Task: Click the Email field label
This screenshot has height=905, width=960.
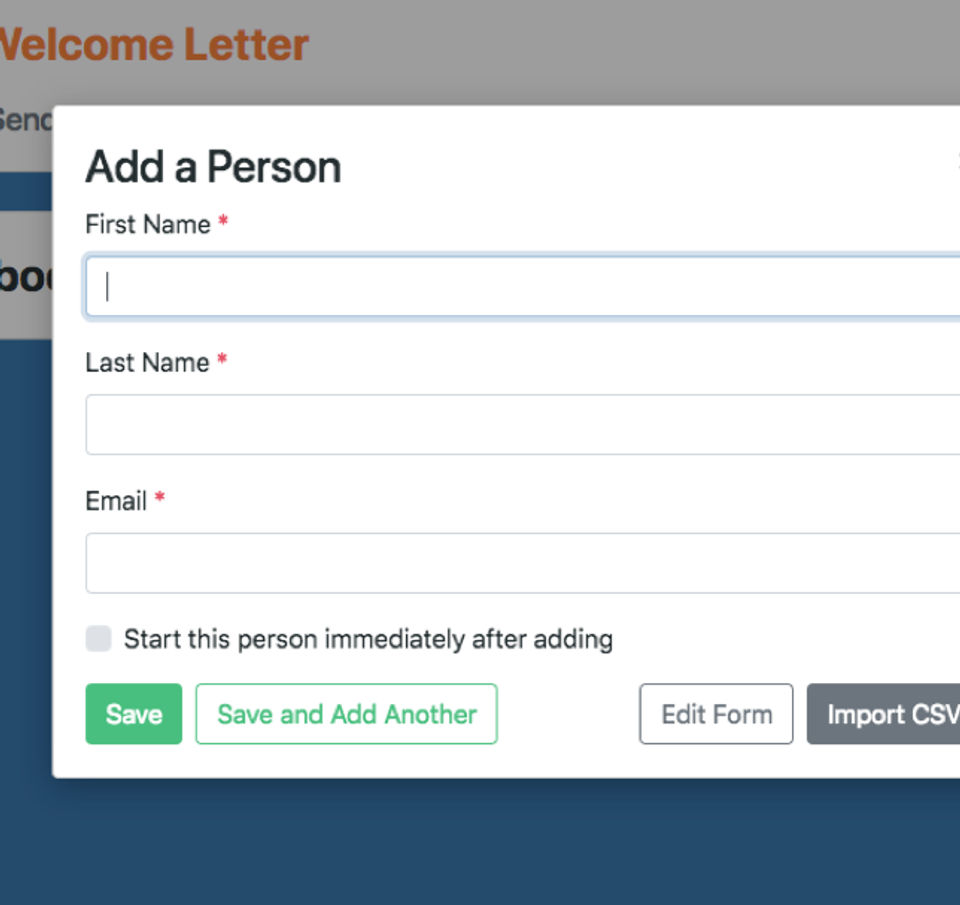Action: (116, 500)
